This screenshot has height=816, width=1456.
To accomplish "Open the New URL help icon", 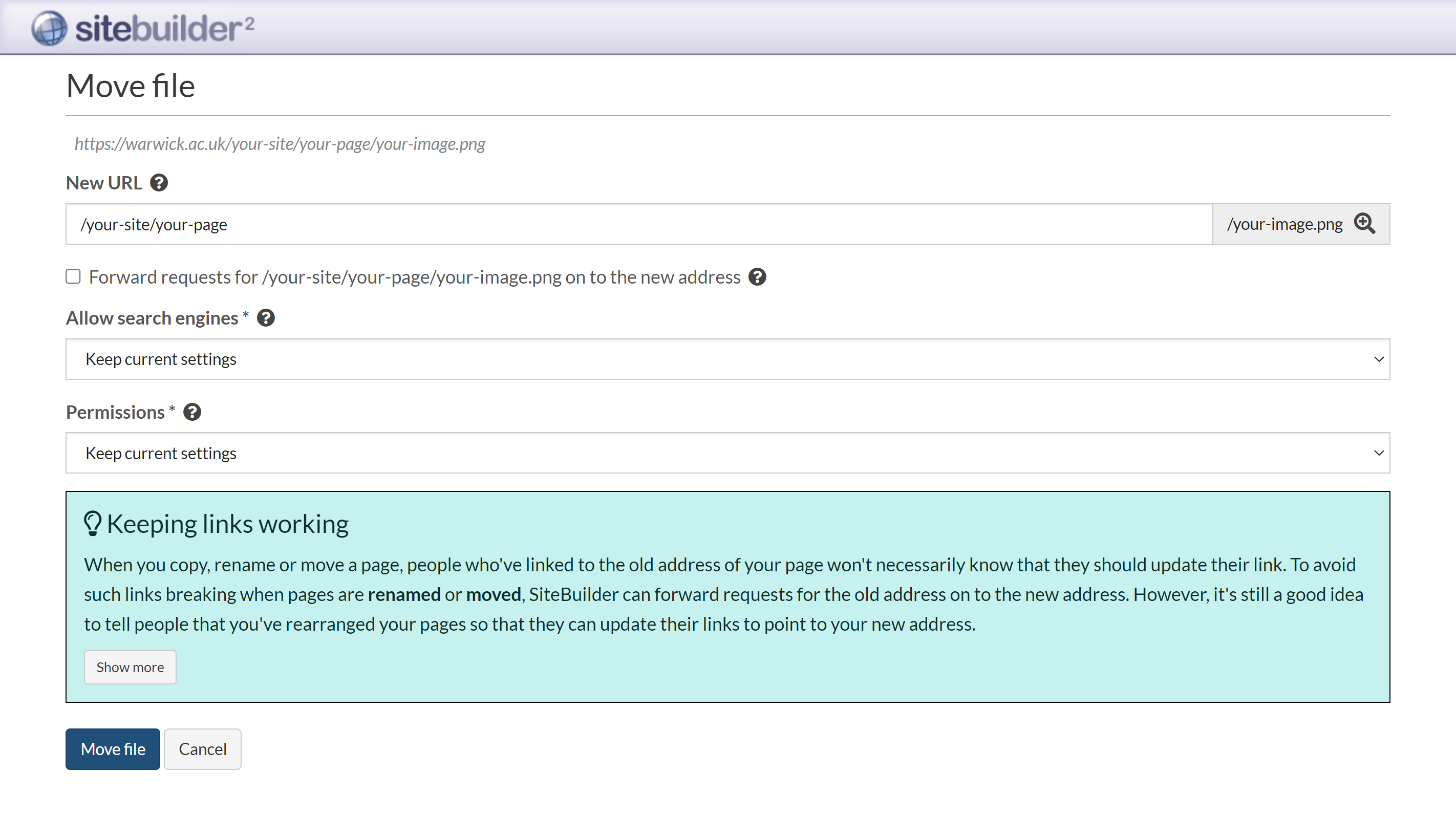I will click(x=159, y=183).
